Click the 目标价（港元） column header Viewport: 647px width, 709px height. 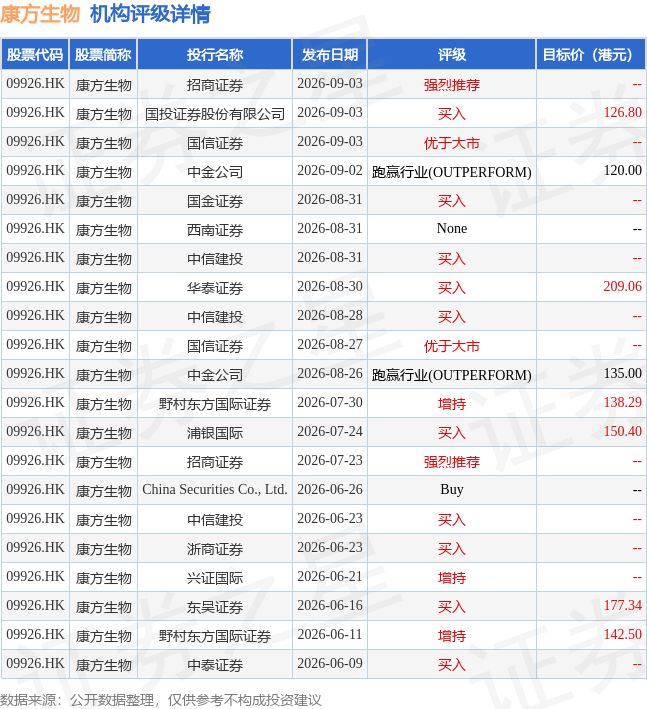590,55
